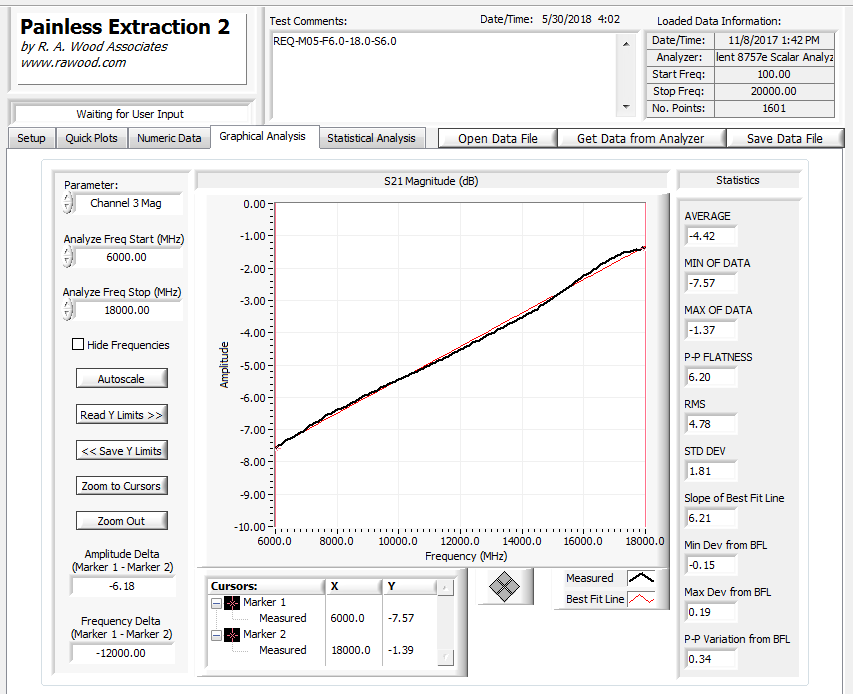Screen dimensions: 853x694
Task: Click the red cursor line at 18000 MHz
Action: [645, 364]
